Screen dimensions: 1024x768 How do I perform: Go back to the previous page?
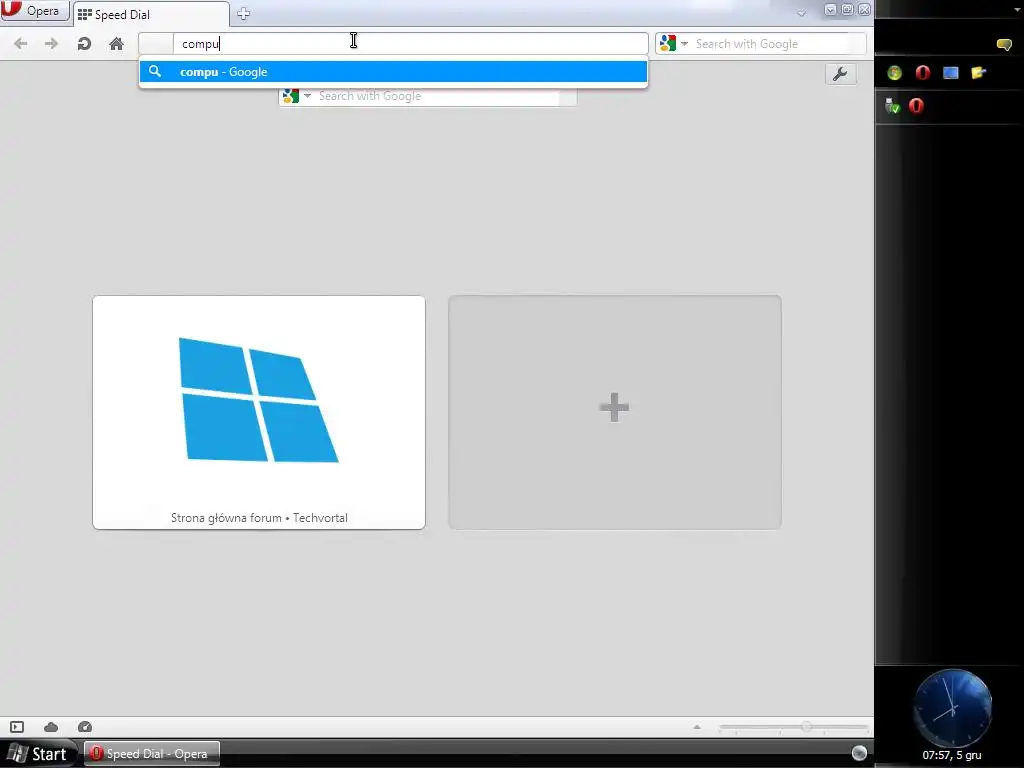tap(20, 44)
